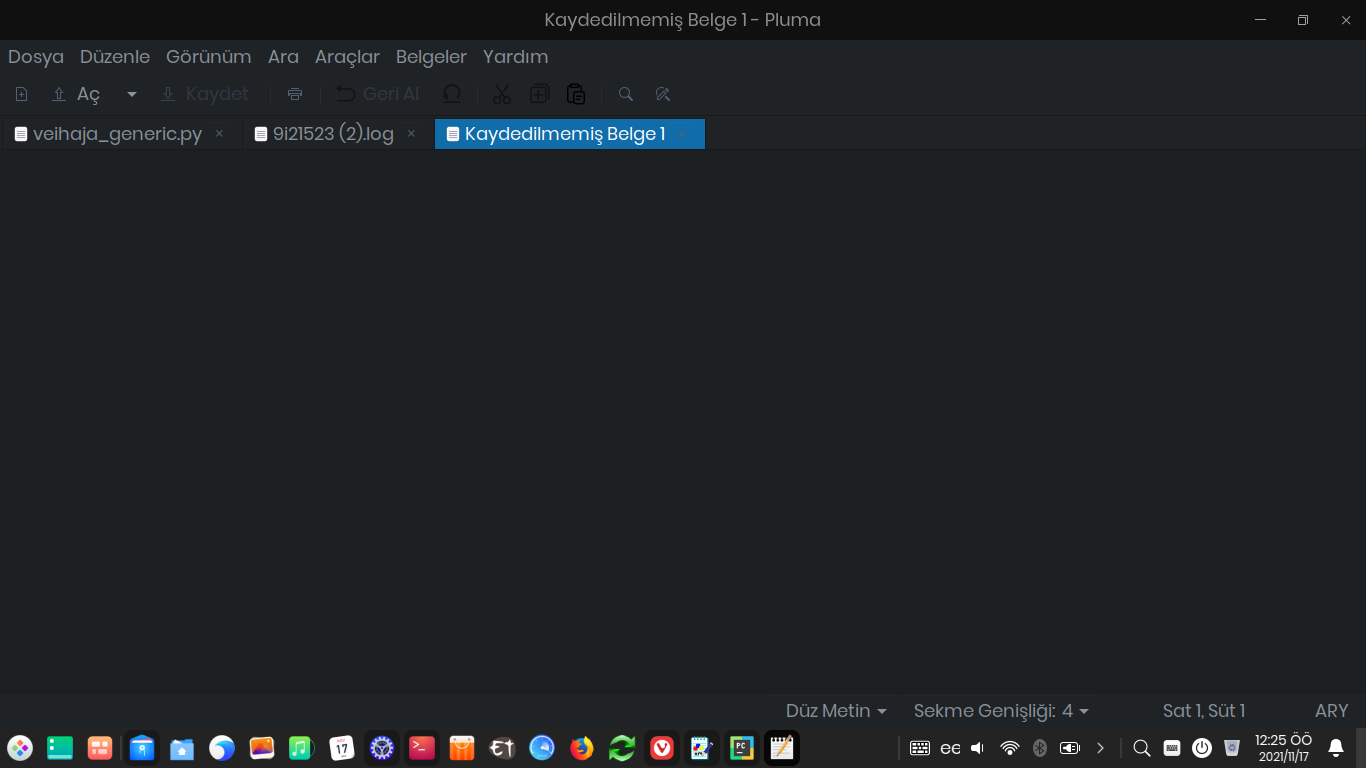
Task: Open the orange multitasking view taskbar icon
Action: coord(100,748)
